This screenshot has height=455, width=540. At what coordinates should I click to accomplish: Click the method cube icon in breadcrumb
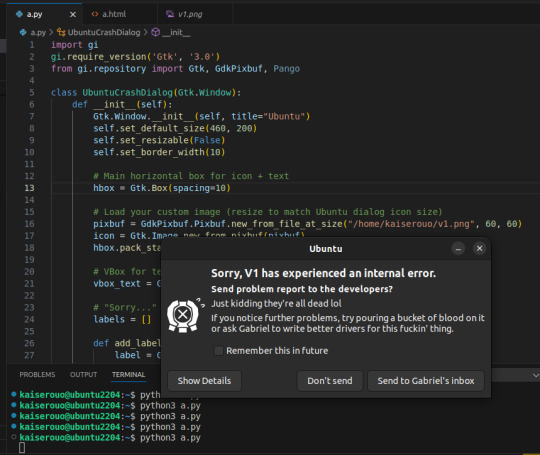[156, 32]
